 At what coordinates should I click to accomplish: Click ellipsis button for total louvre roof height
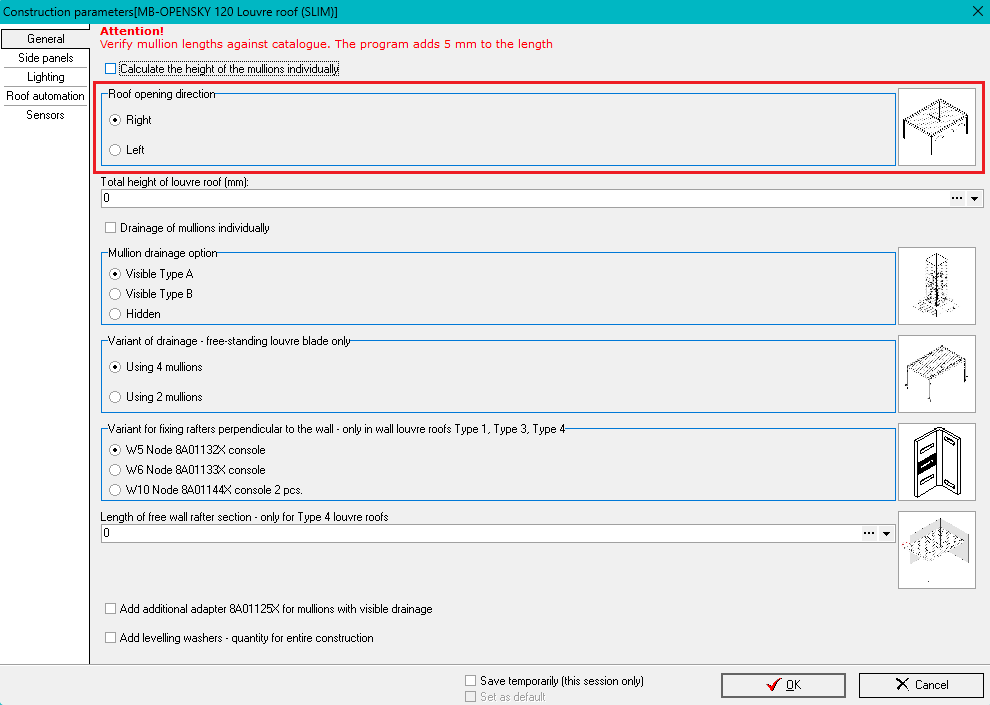(x=957, y=199)
